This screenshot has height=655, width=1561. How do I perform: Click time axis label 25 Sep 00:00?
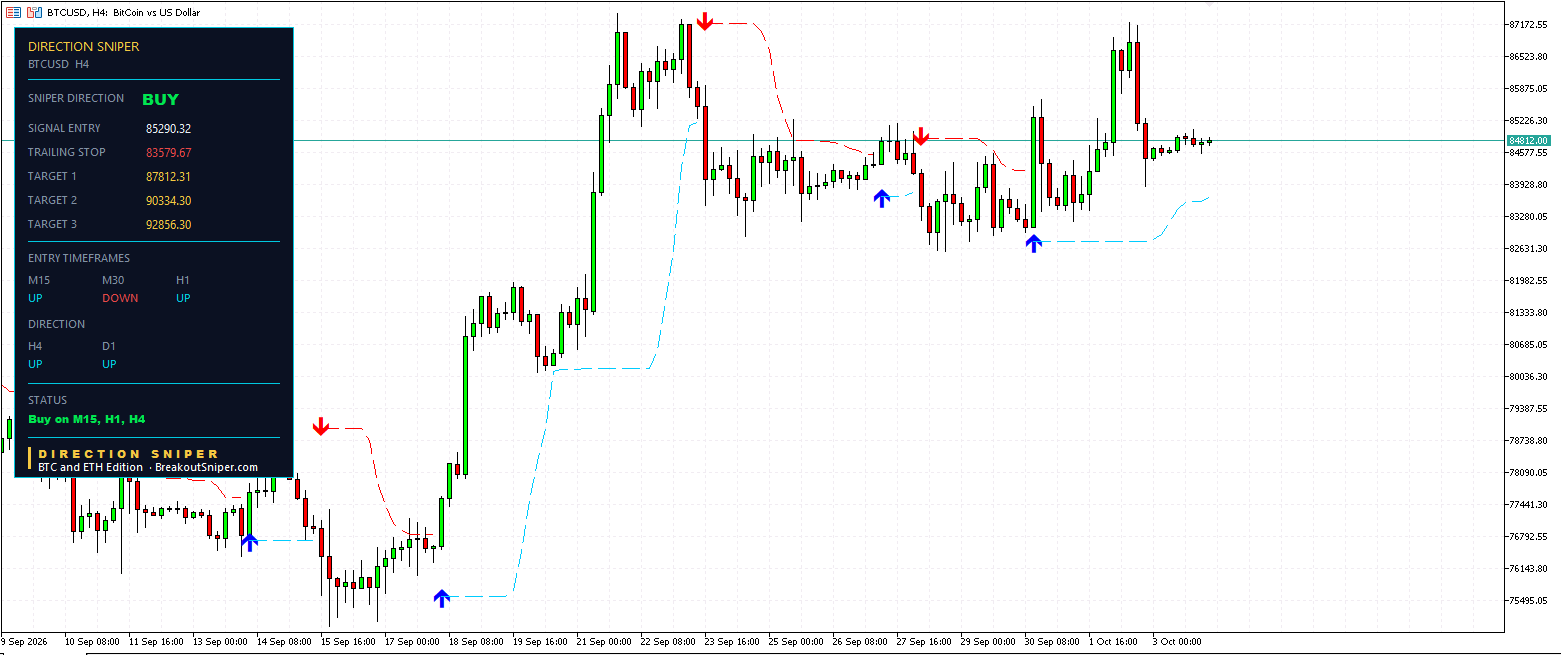pyautogui.click(x=797, y=641)
